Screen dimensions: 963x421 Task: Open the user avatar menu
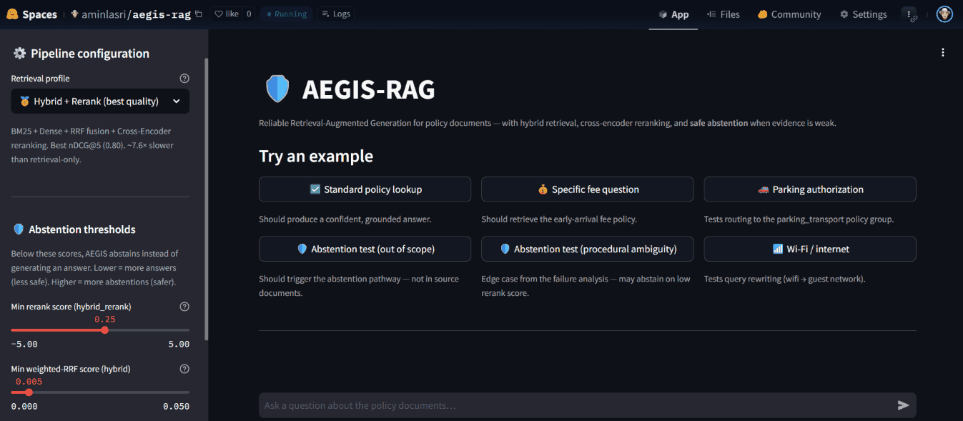coord(944,15)
